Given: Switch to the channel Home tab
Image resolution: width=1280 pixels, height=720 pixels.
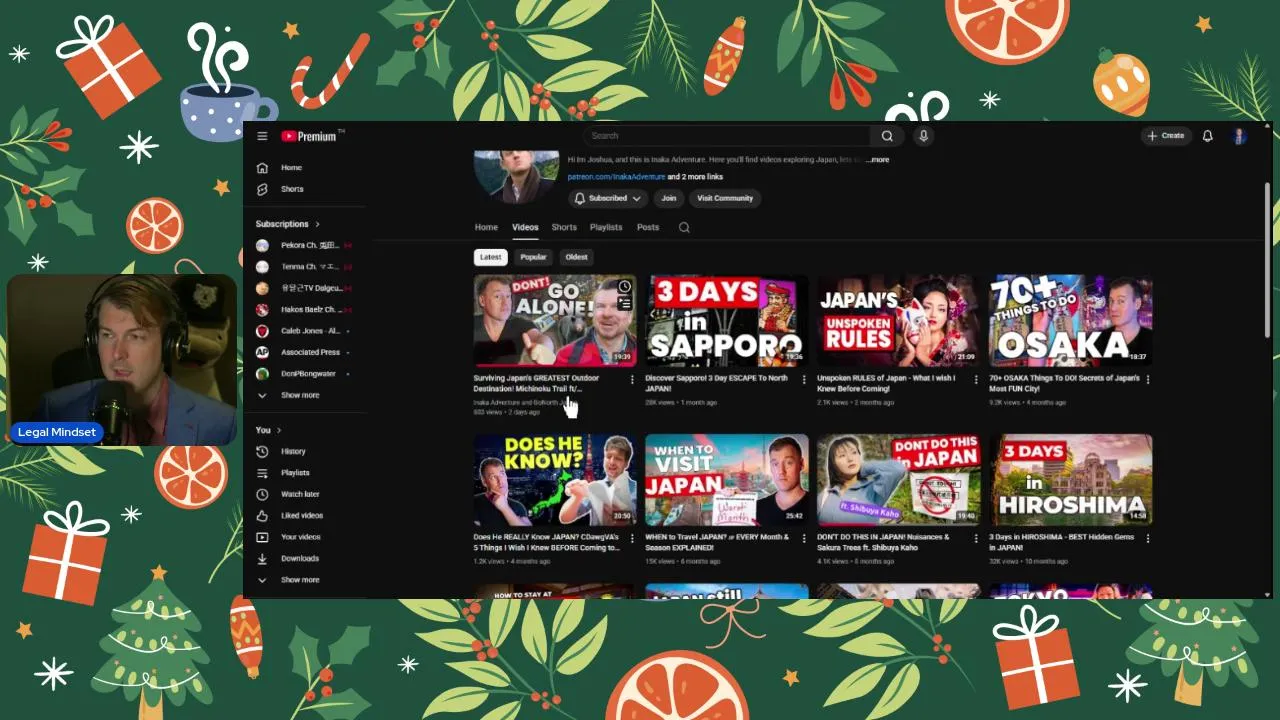Looking at the screenshot, I should point(486,227).
